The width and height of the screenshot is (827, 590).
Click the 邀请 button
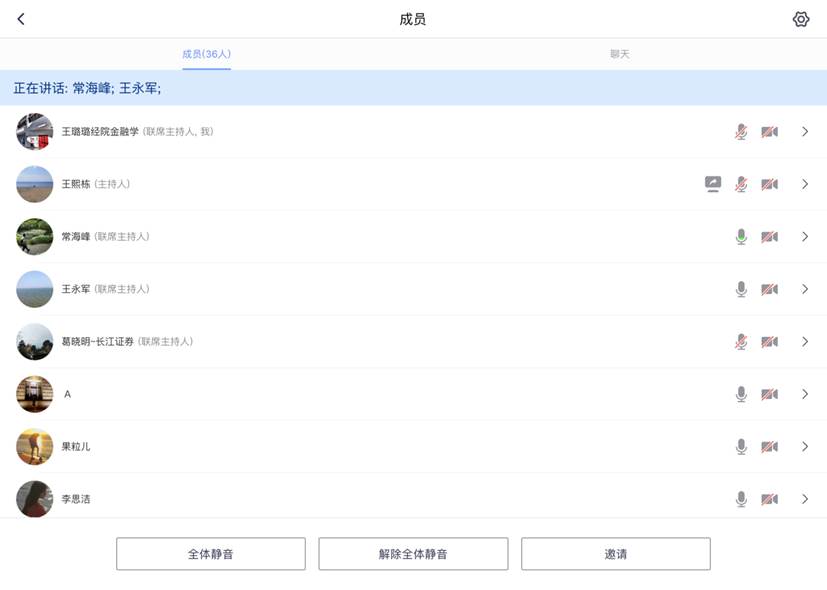[x=615, y=554]
